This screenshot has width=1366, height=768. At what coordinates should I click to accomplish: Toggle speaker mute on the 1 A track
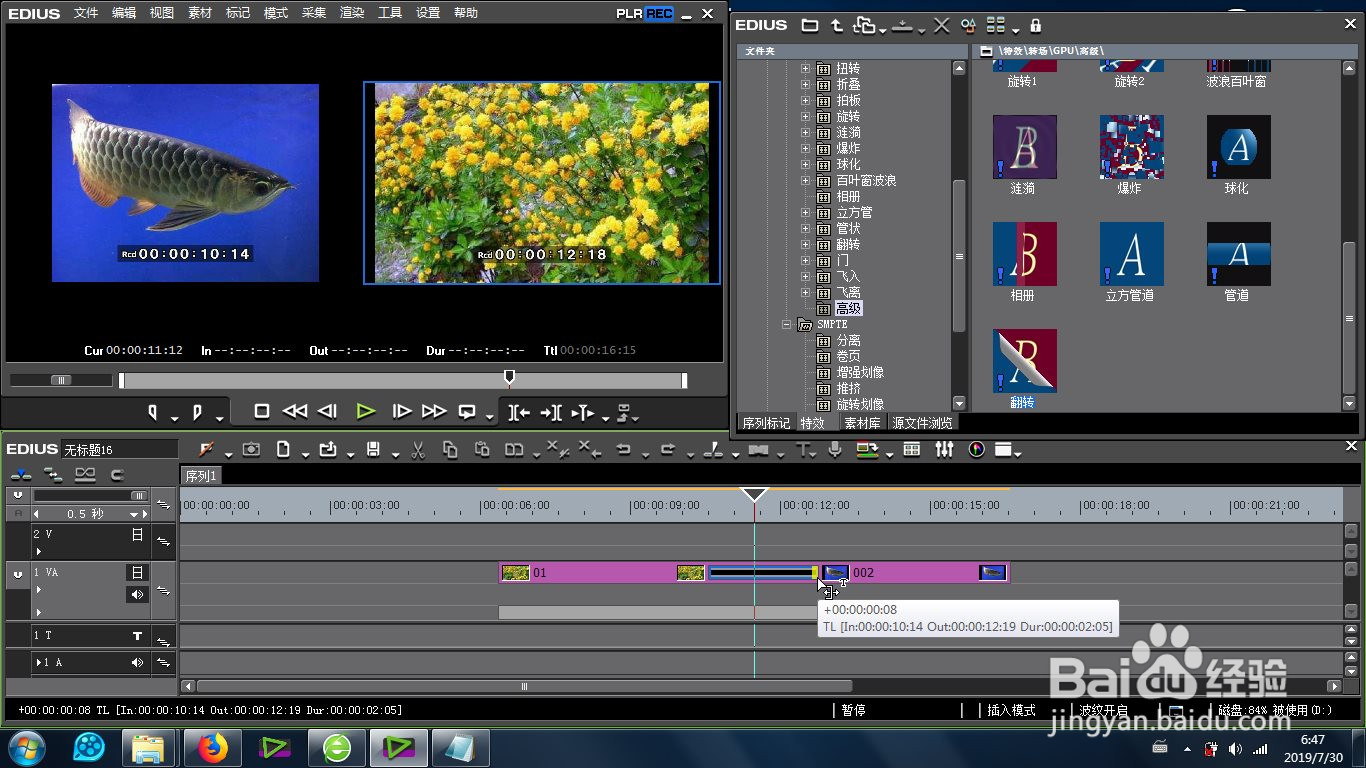(137, 663)
